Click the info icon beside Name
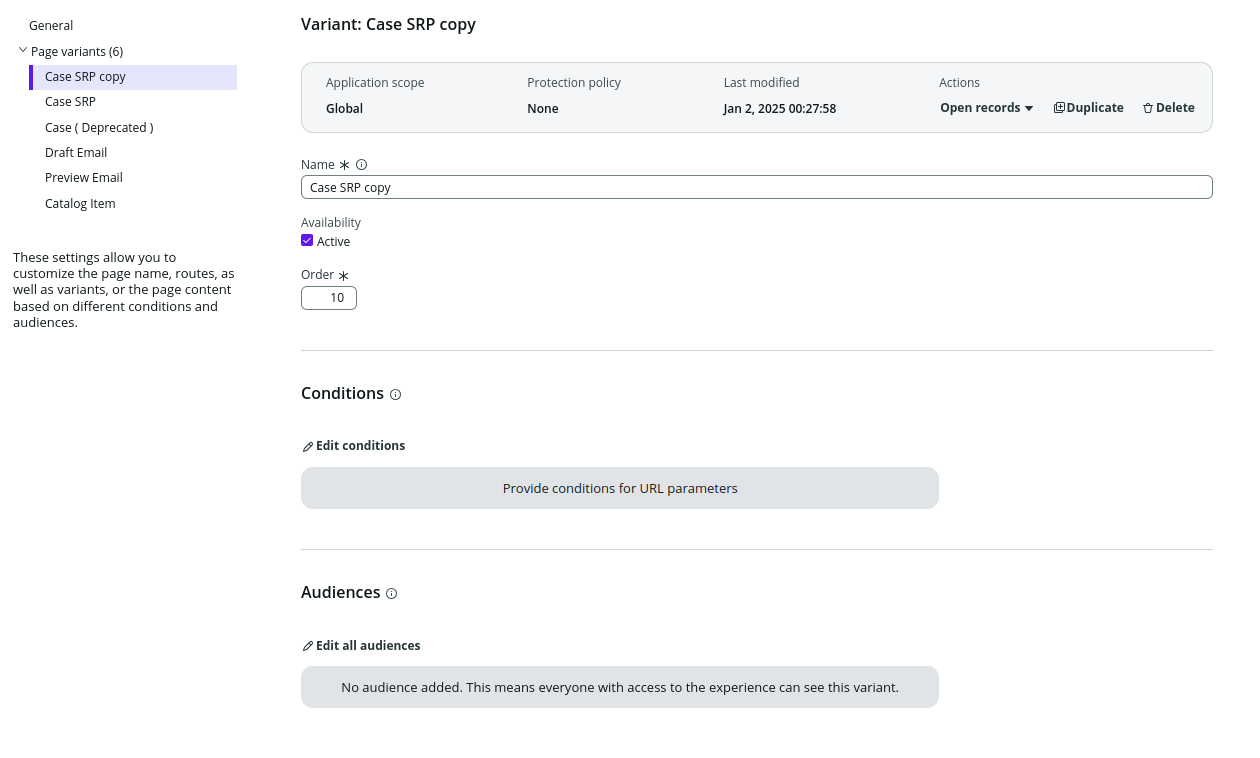This screenshot has height=758, width=1260. tap(362, 165)
